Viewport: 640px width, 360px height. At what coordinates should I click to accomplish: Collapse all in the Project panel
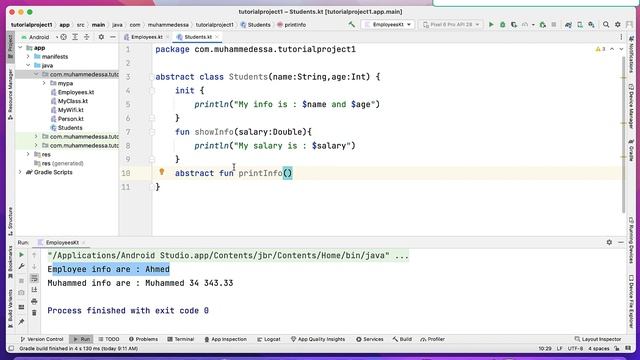tap(87, 37)
